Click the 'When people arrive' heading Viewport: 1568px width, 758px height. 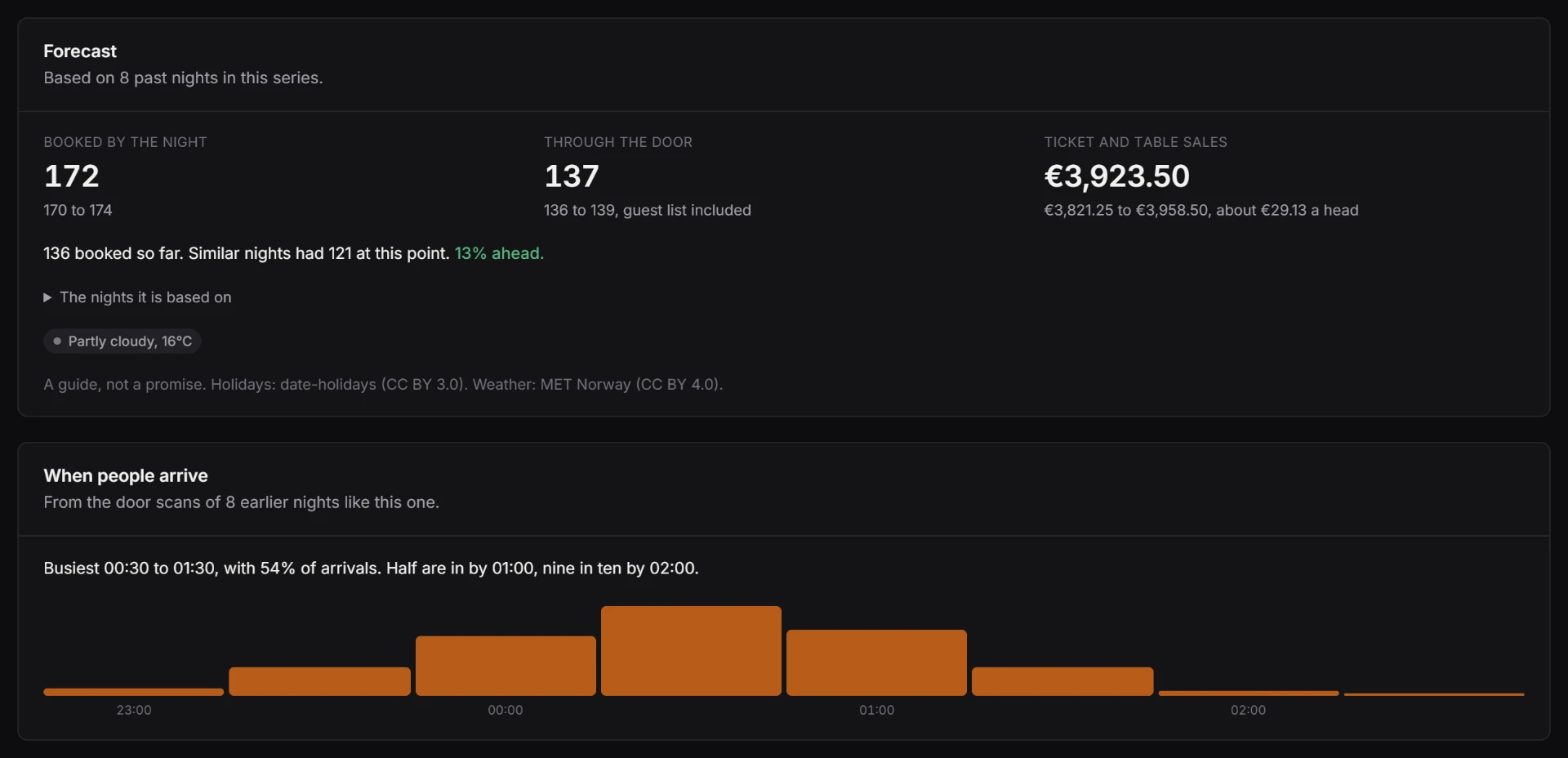coord(126,475)
